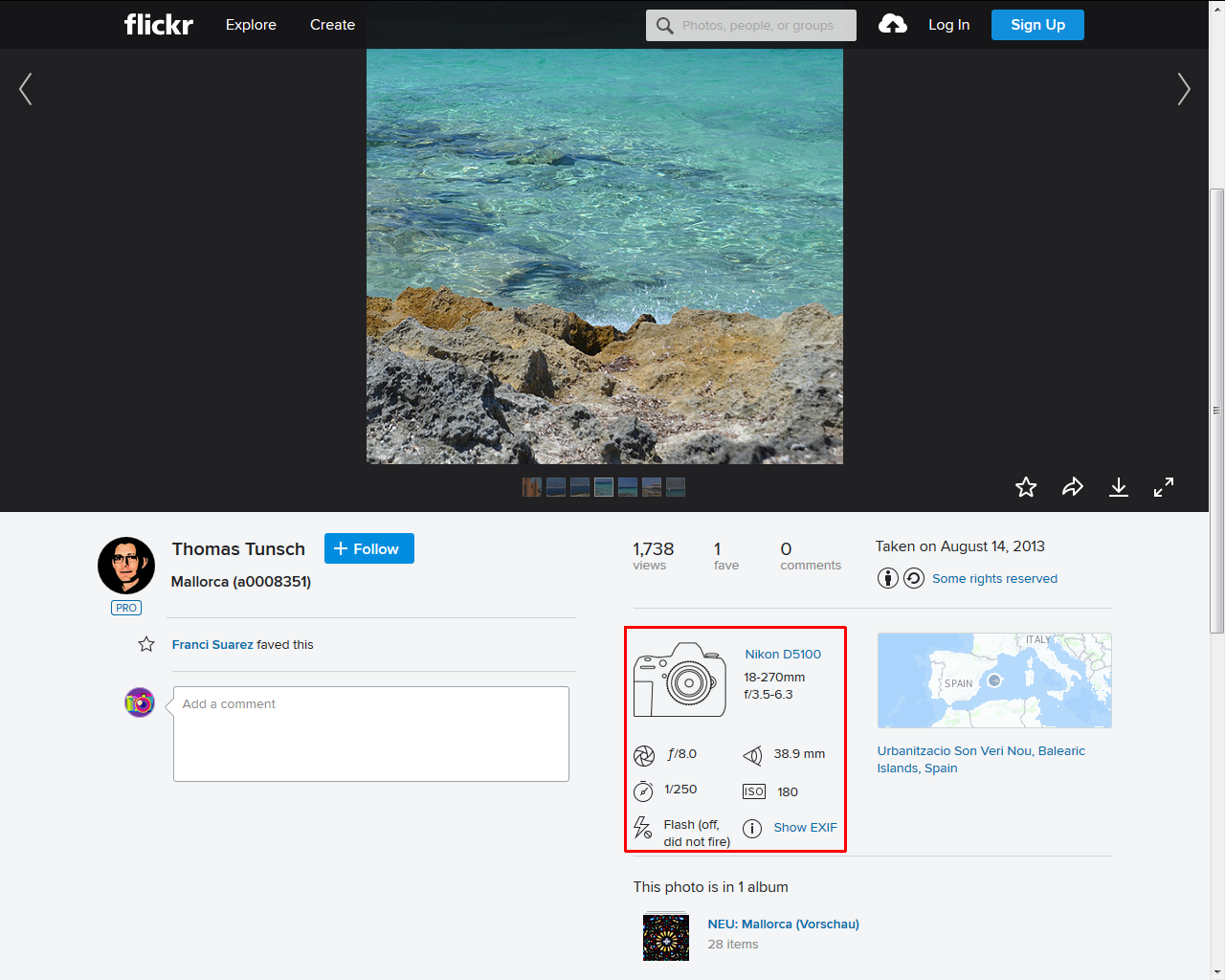This screenshot has height=980, width=1225.
Task: Open NEU: Mallorca (Vorschau) album link
Action: (x=783, y=924)
